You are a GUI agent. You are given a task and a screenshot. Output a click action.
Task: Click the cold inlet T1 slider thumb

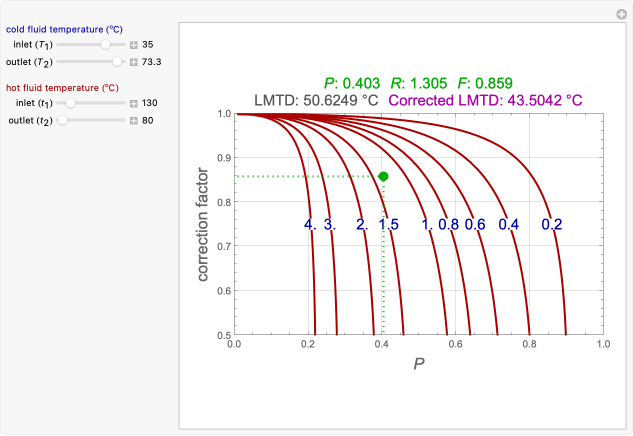[104, 45]
